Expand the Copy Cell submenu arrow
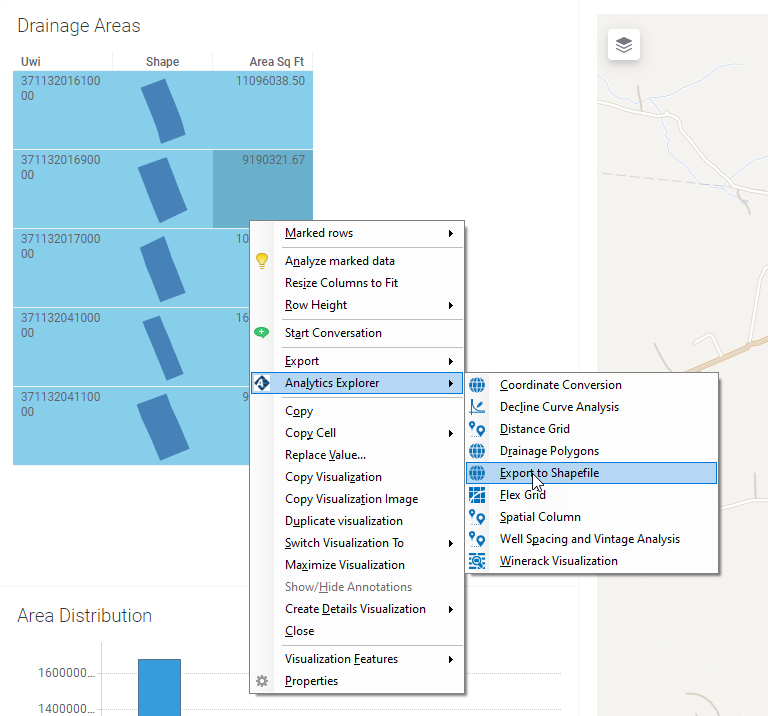Viewport: 768px width, 716px height. pos(451,433)
